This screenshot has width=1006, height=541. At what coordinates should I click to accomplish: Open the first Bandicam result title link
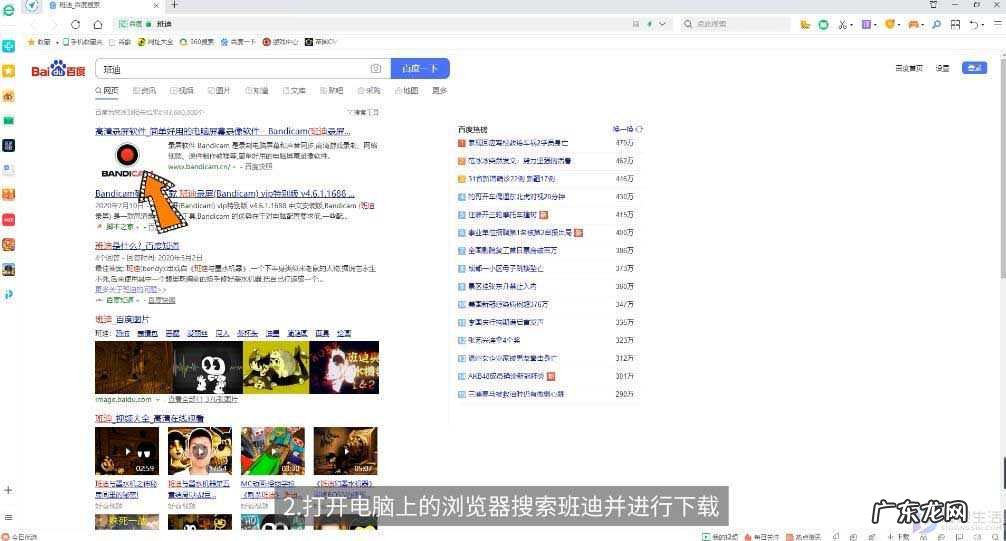(223, 132)
